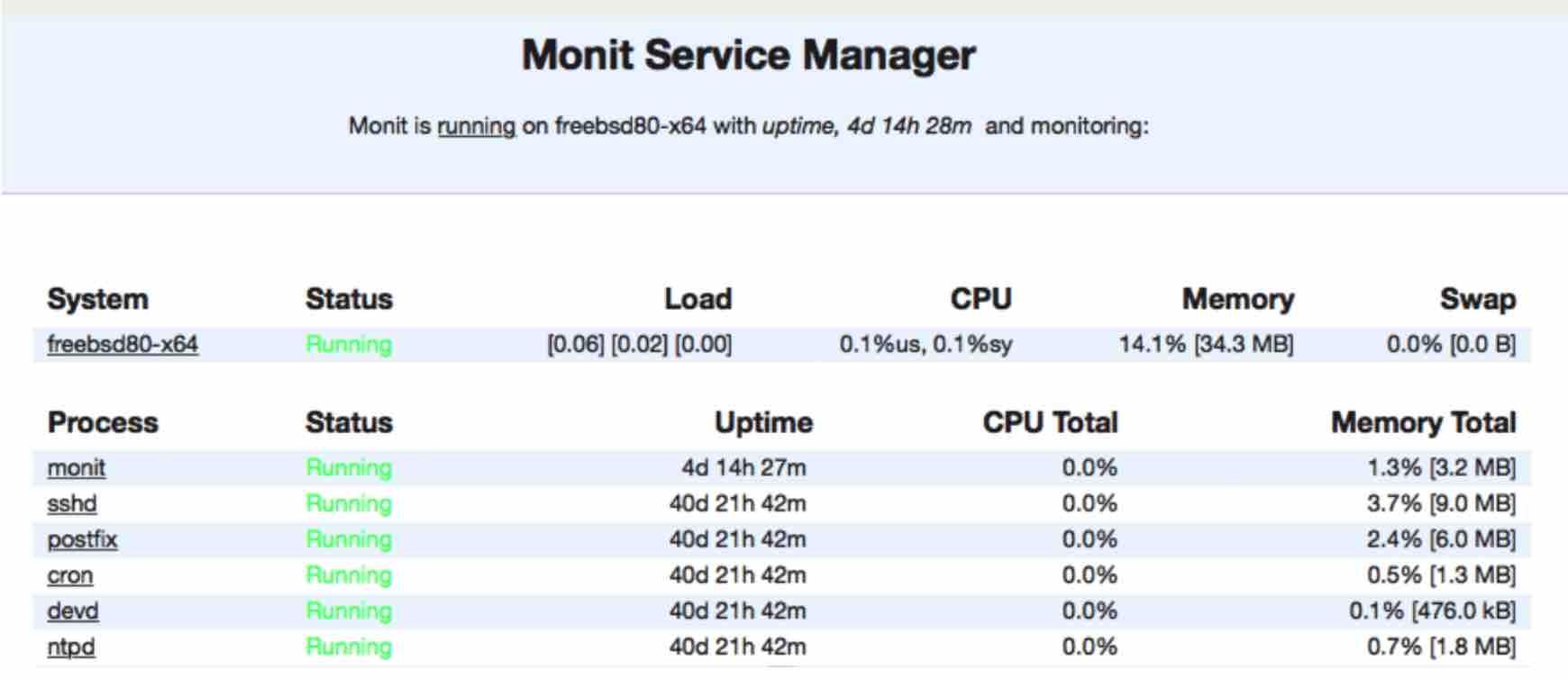Click the swap value 0.0% [0.0 B]
Image resolution: width=1568 pixels, height=679 pixels.
[x=1451, y=344]
